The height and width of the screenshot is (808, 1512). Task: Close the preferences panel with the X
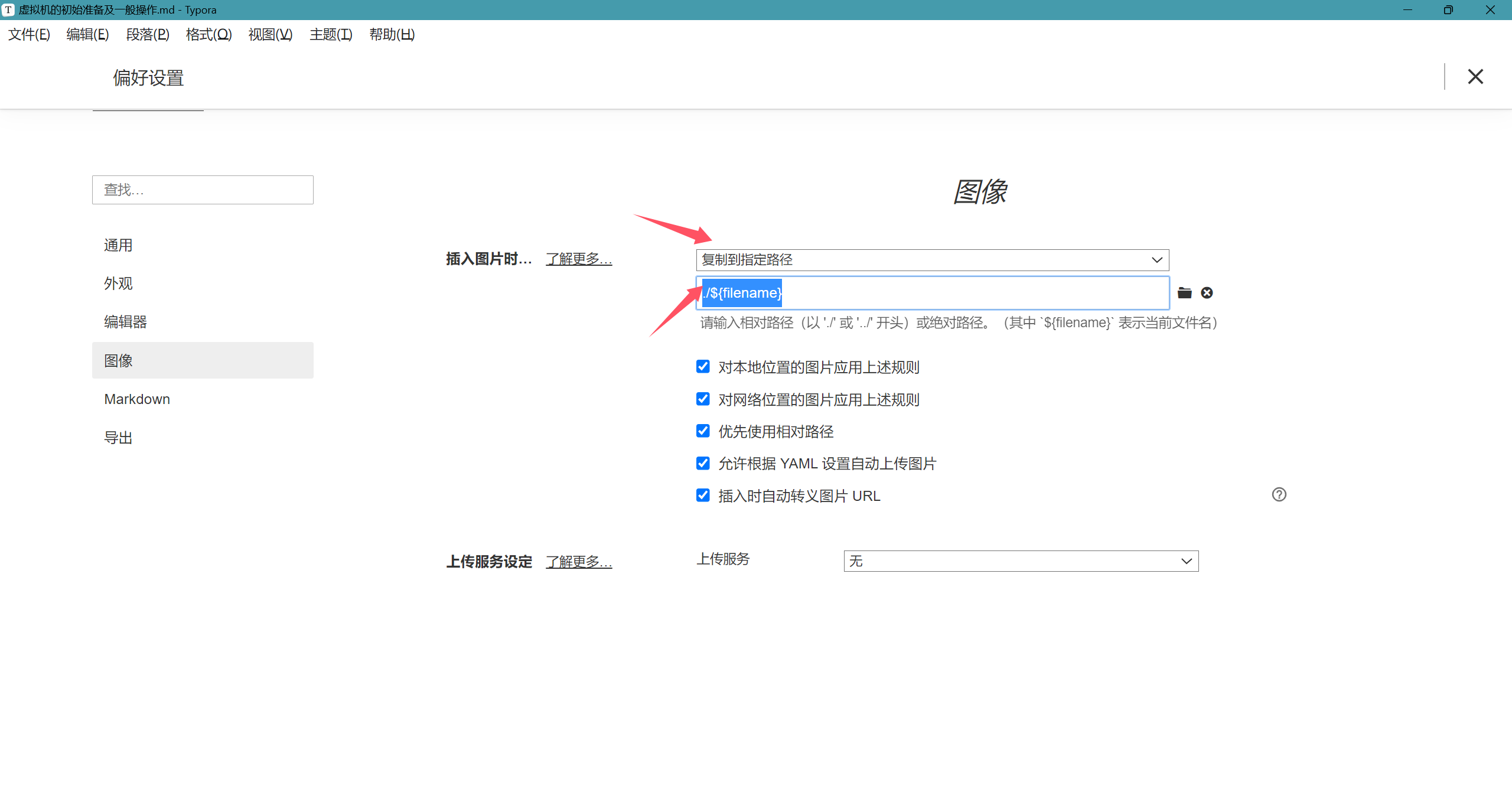point(1475,77)
